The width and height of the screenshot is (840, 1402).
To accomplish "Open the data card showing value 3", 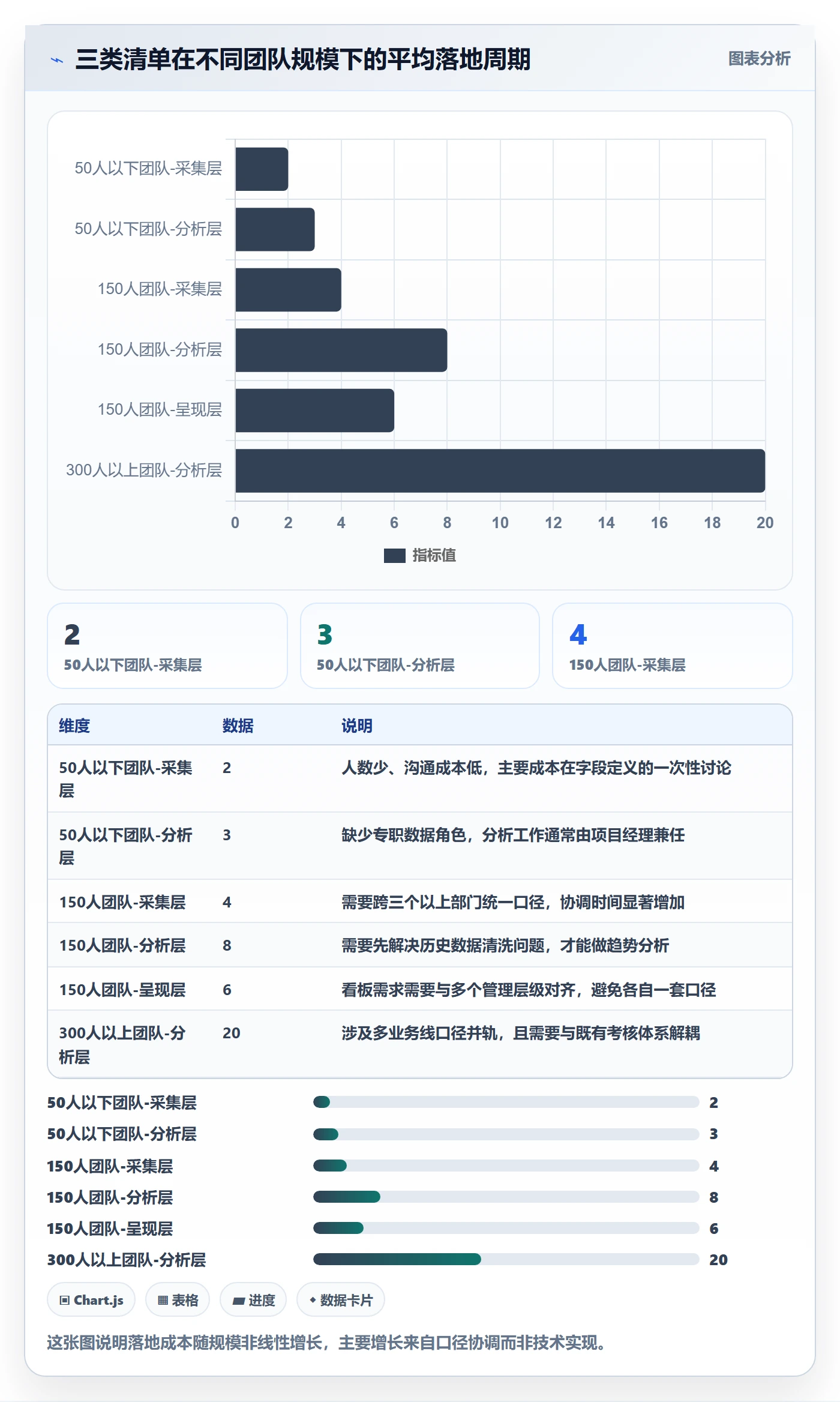I will pyautogui.click(x=420, y=646).
